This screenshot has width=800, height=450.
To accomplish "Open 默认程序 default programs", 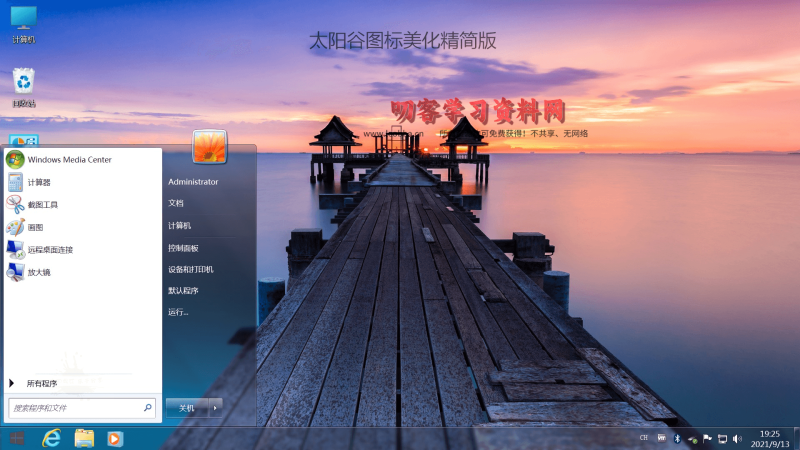I will point(183,291).
